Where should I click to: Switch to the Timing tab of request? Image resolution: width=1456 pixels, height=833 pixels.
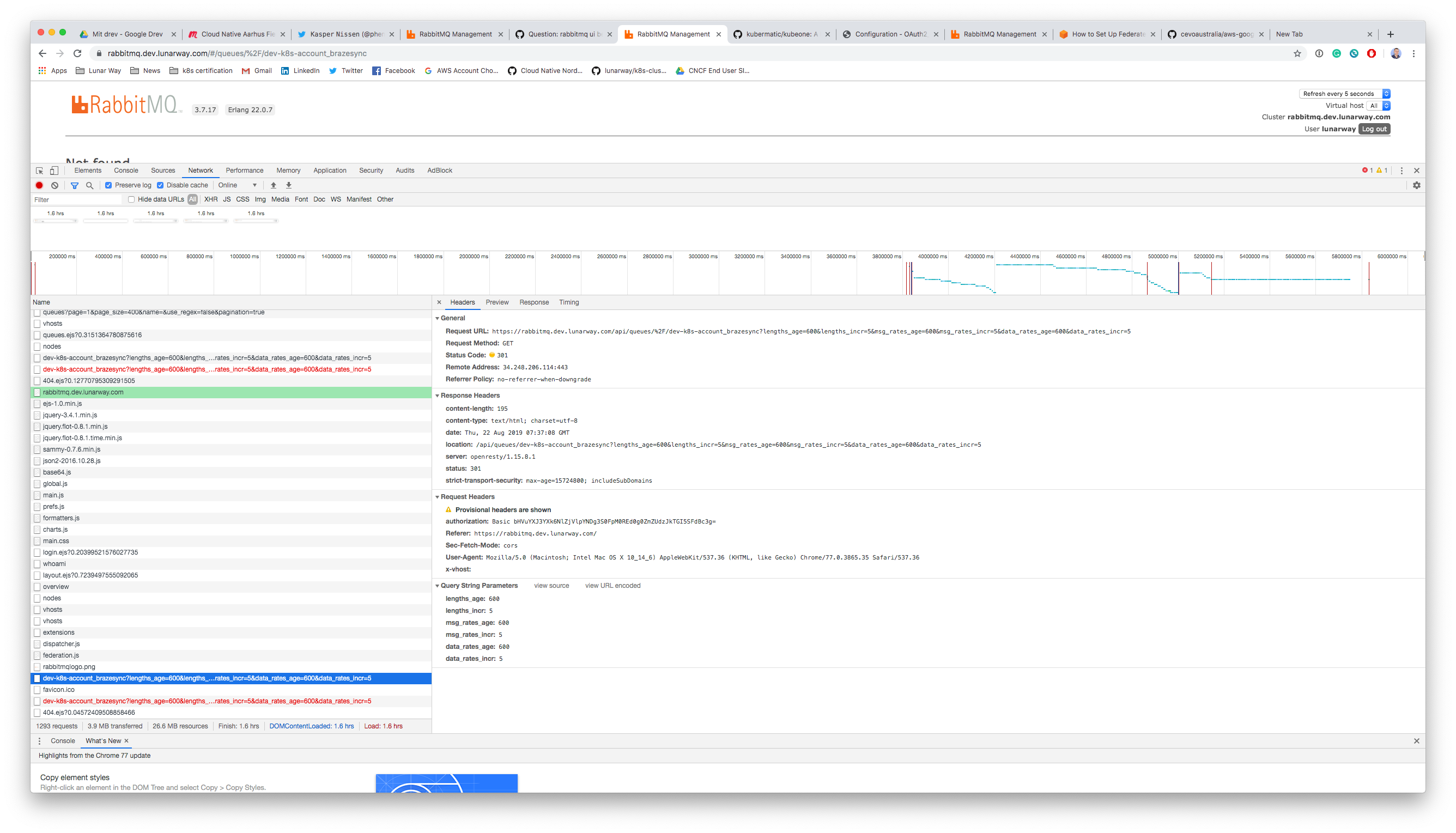coord(569,302)
